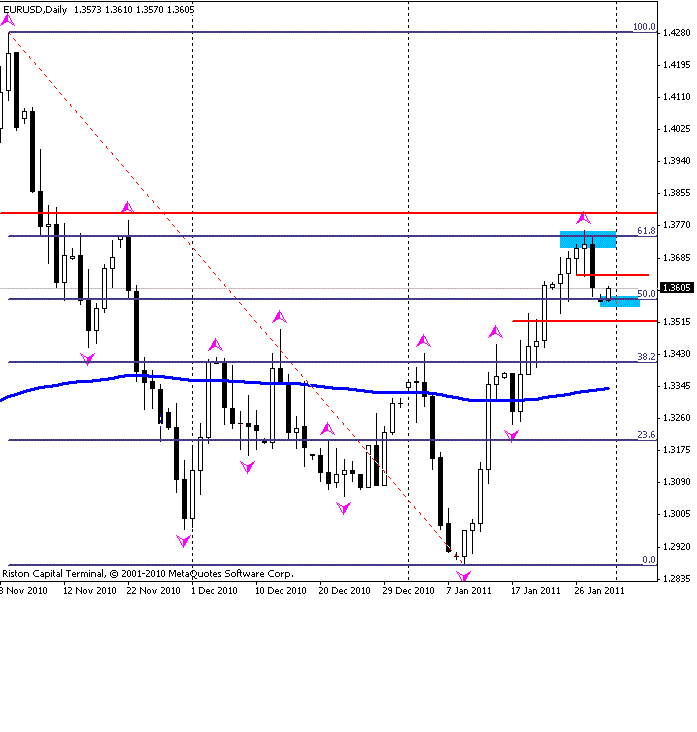Click the 1.4280 price axis label
This screenshot has width=697, height=732.
click(x=676, y=33)
